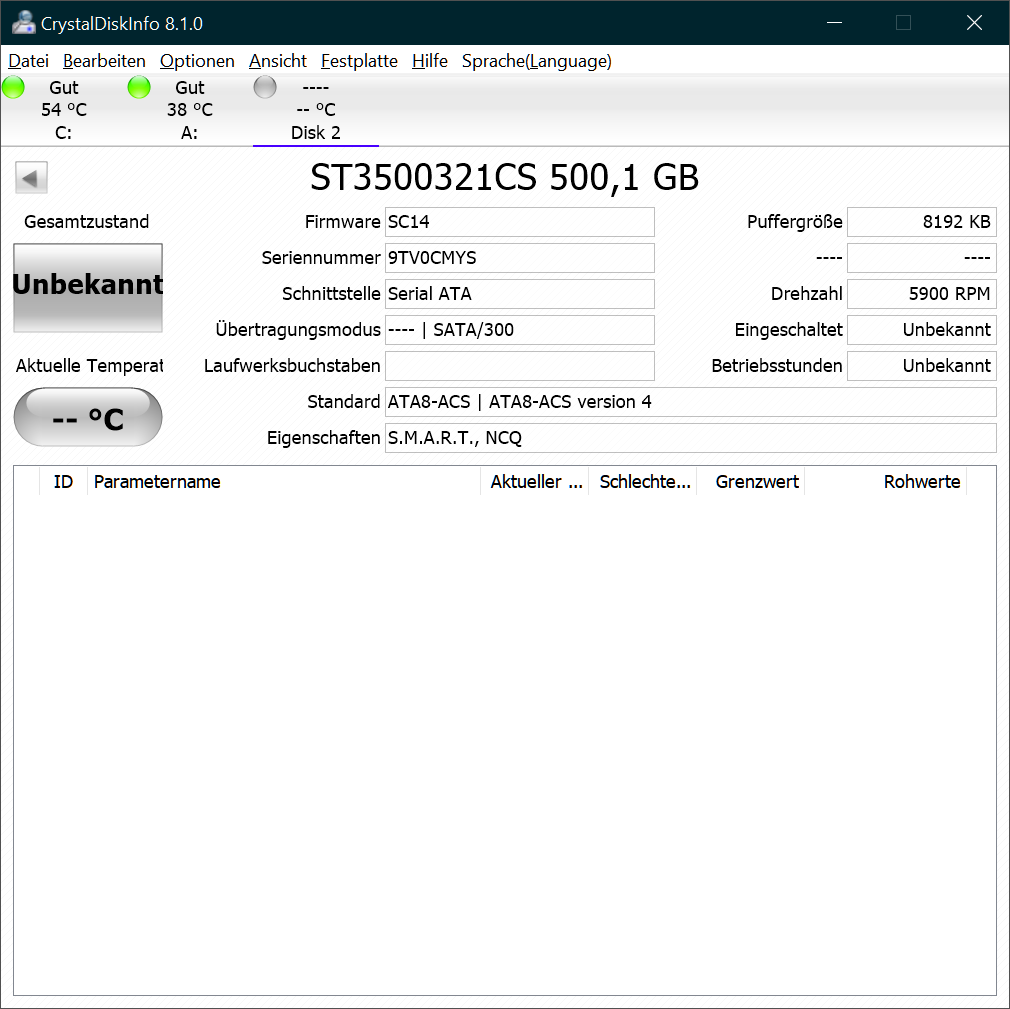1010x1009 pixels.
Task: Click the CrystalDiskInfo app icon in title bar
Action: (x=23, y=23)
